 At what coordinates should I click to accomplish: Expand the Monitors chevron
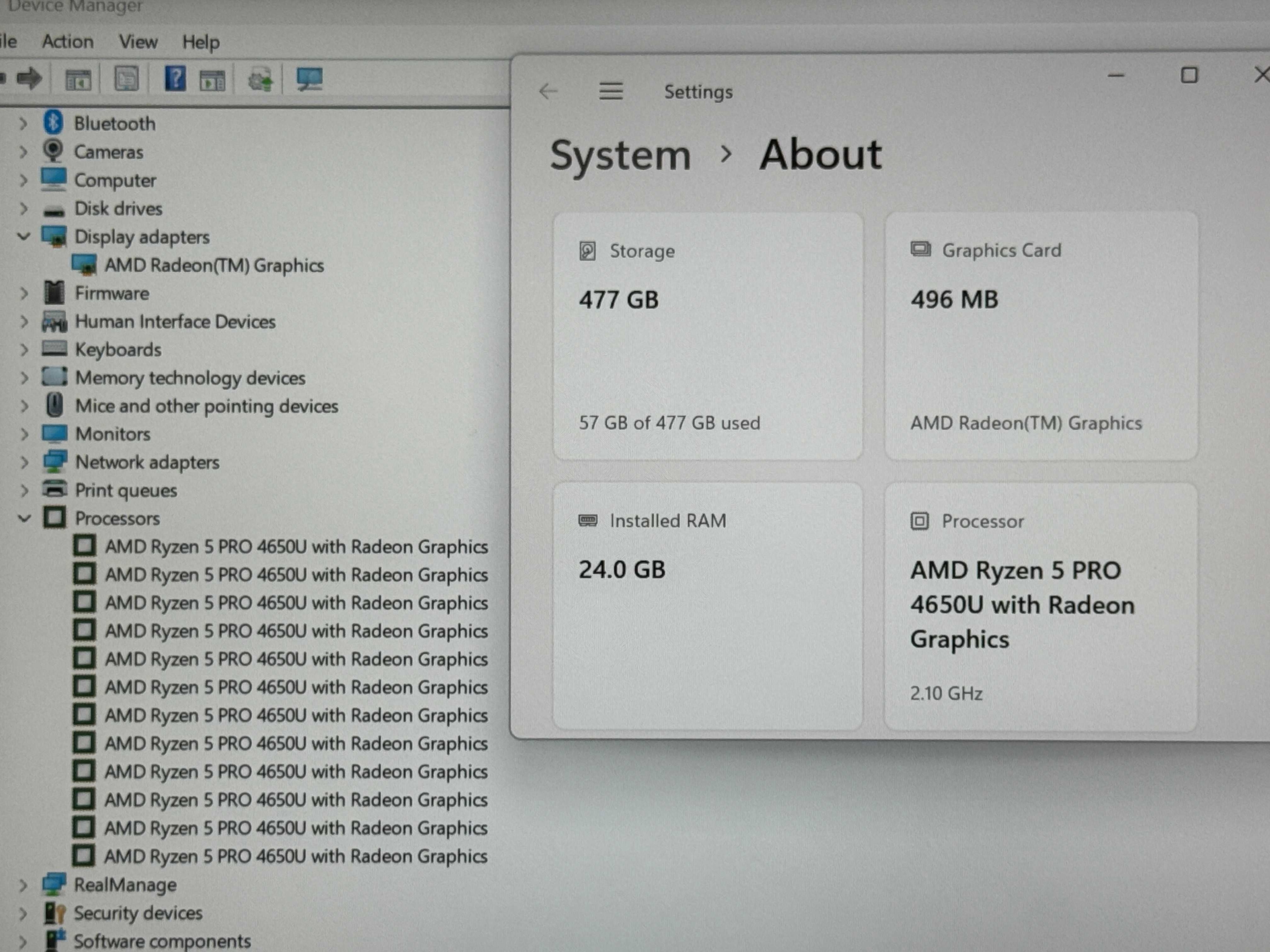24,434
